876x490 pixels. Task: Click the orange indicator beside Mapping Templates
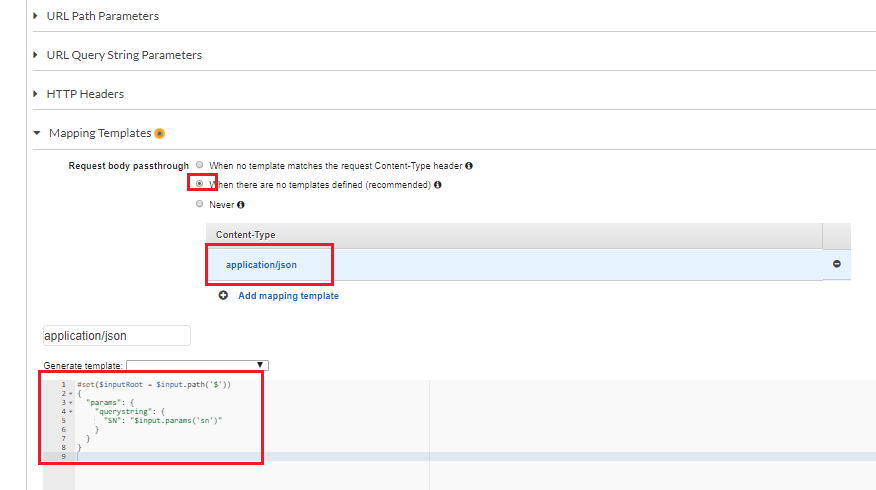(x=160, y=134)
